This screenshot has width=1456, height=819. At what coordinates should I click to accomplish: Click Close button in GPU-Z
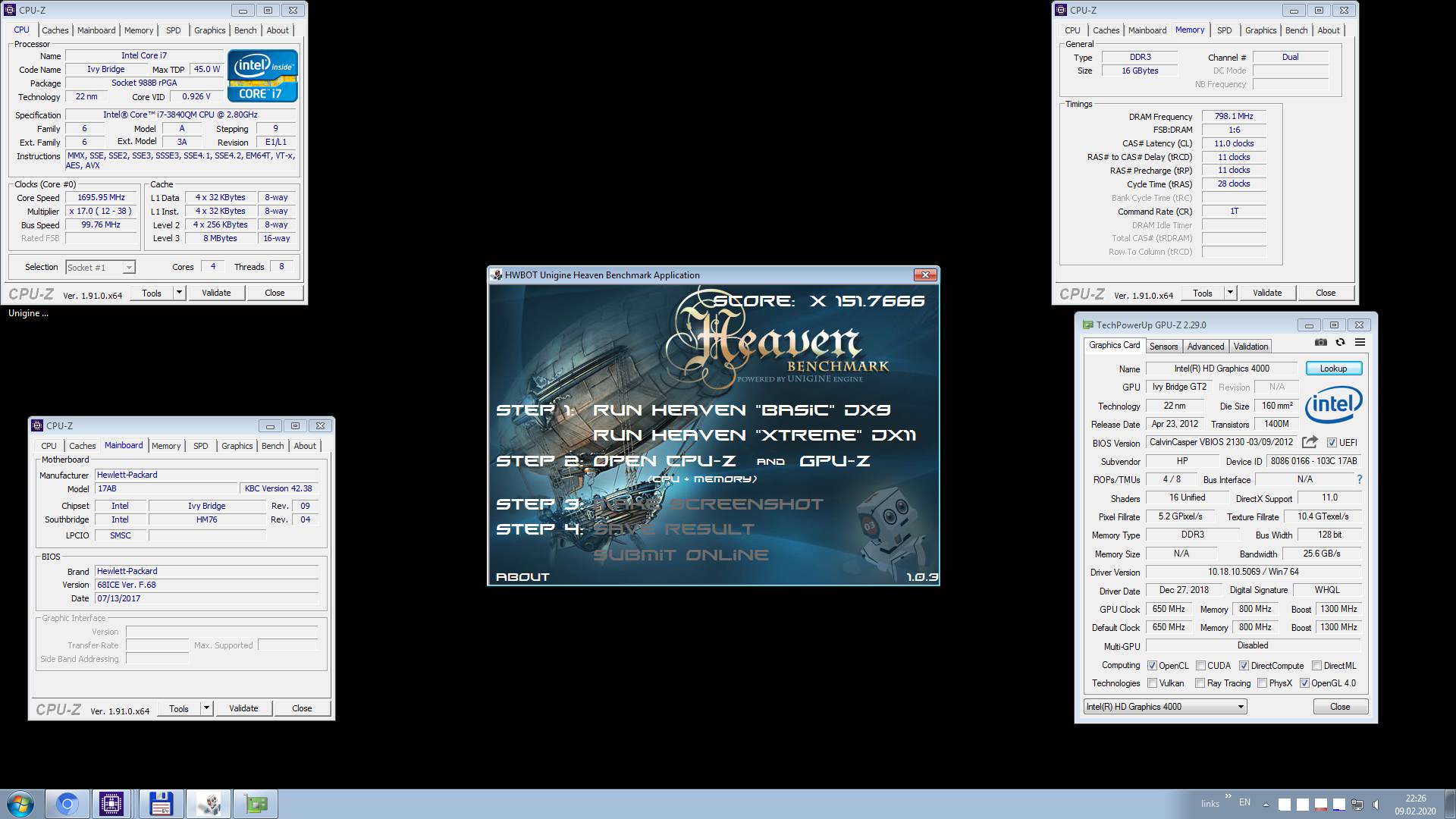click(1340, 707)
